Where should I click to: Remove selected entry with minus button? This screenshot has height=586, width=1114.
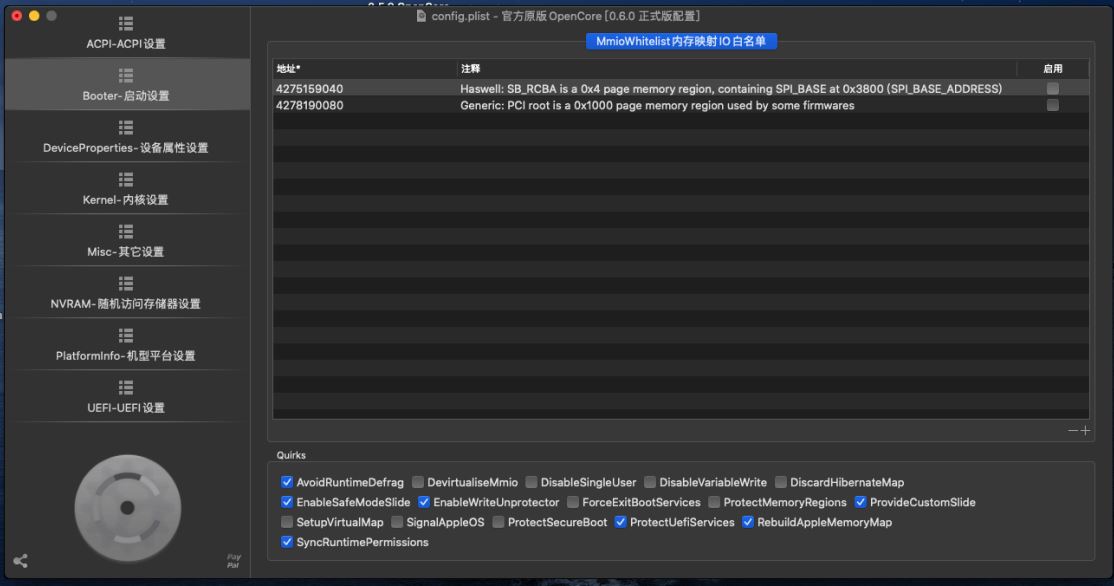pyautogui.click(x=1073, y=430)
